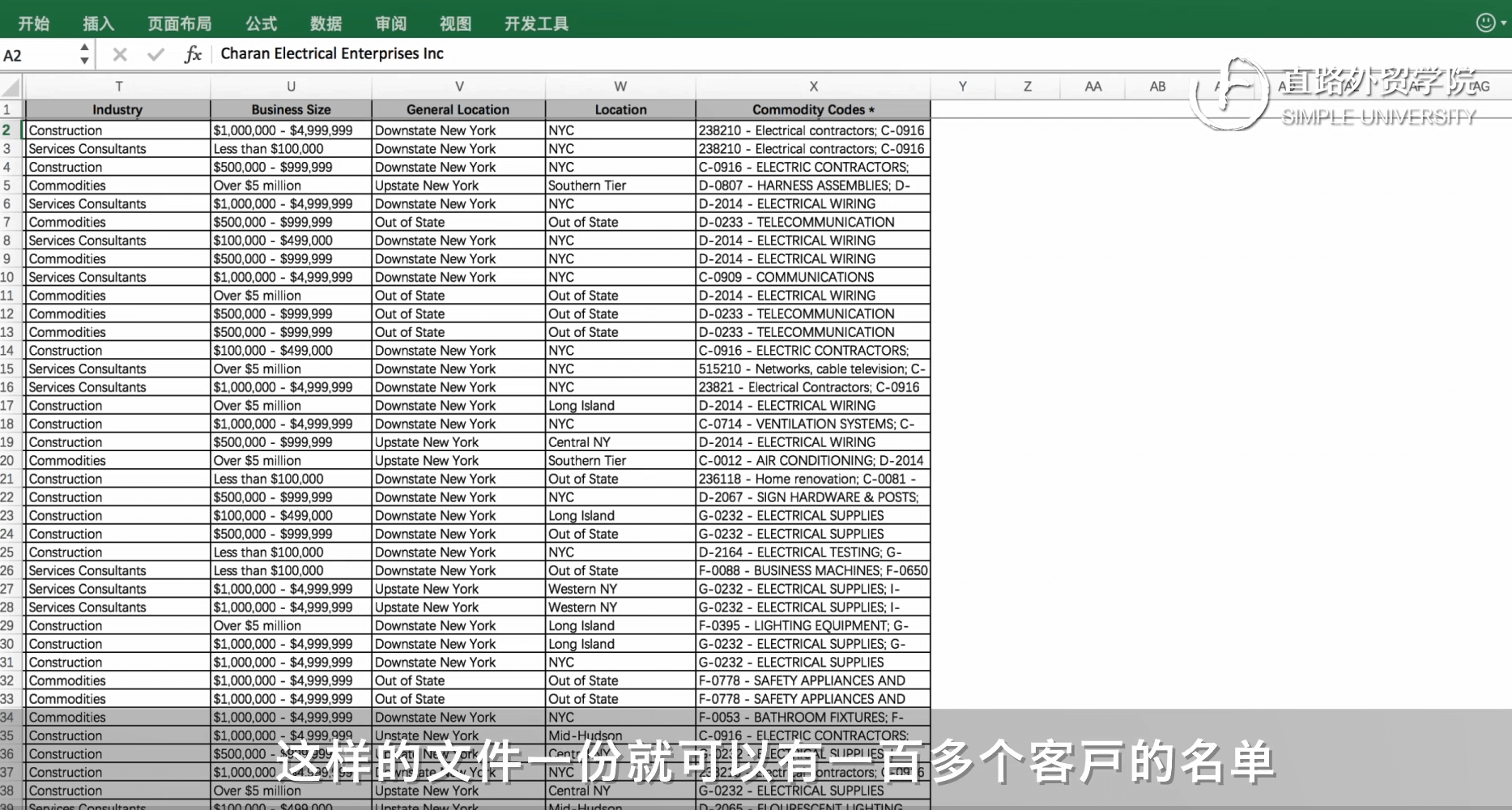Click 23821 Electrical Contractors cell
1512x810 pixels.
click(813, 387)
